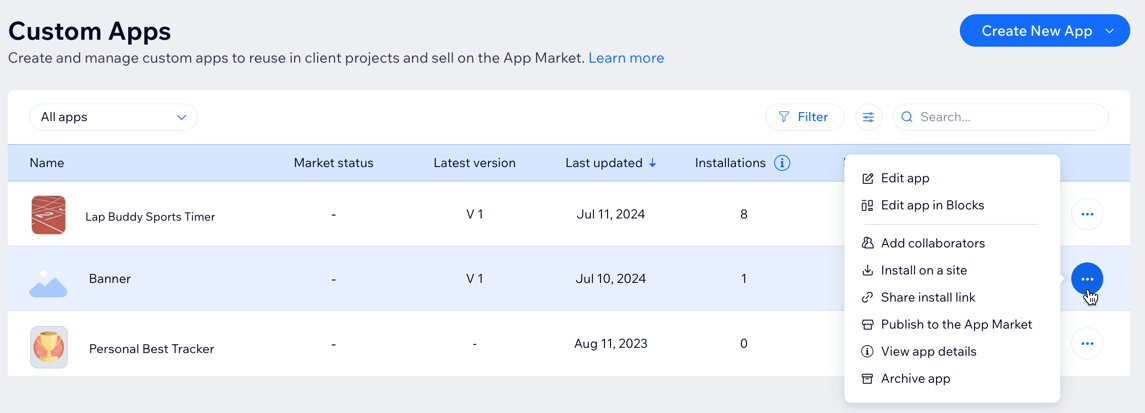1145x413 pixels.
Task: Select Publish to the App Market
Action: click(955, 324)
